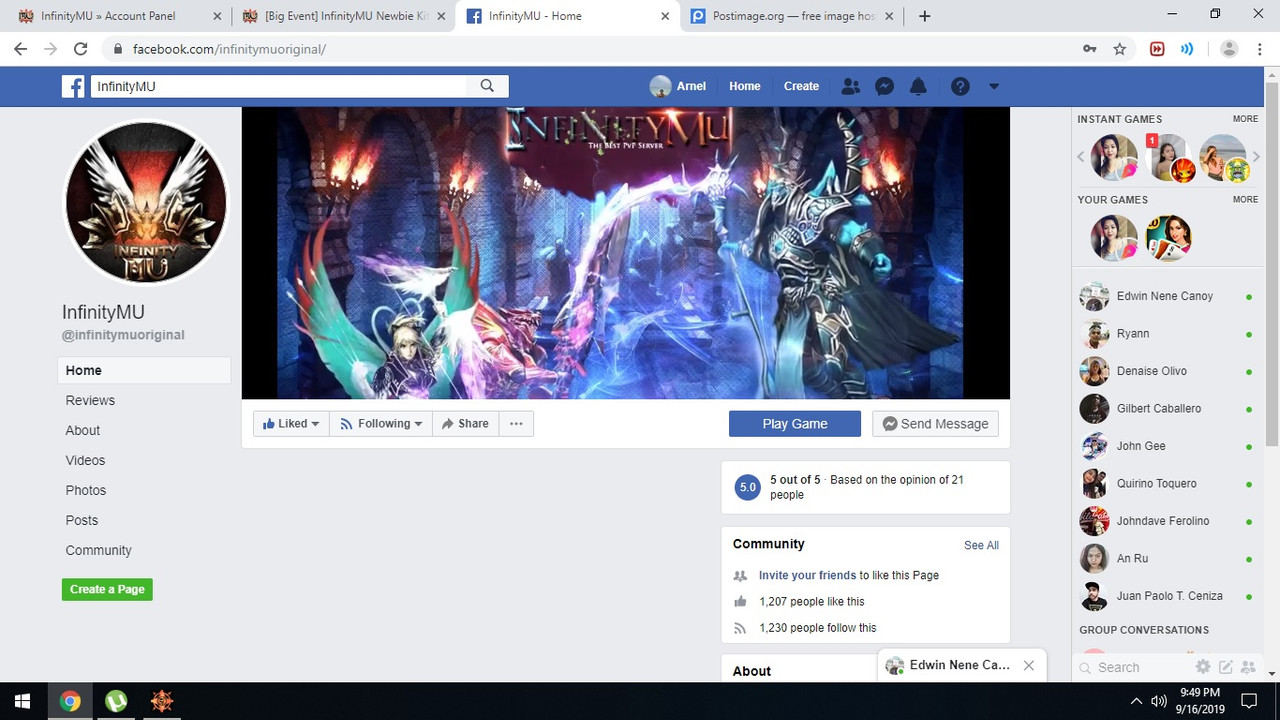
Task: Open the Quick Help question mark
Action: pos(960,86)
